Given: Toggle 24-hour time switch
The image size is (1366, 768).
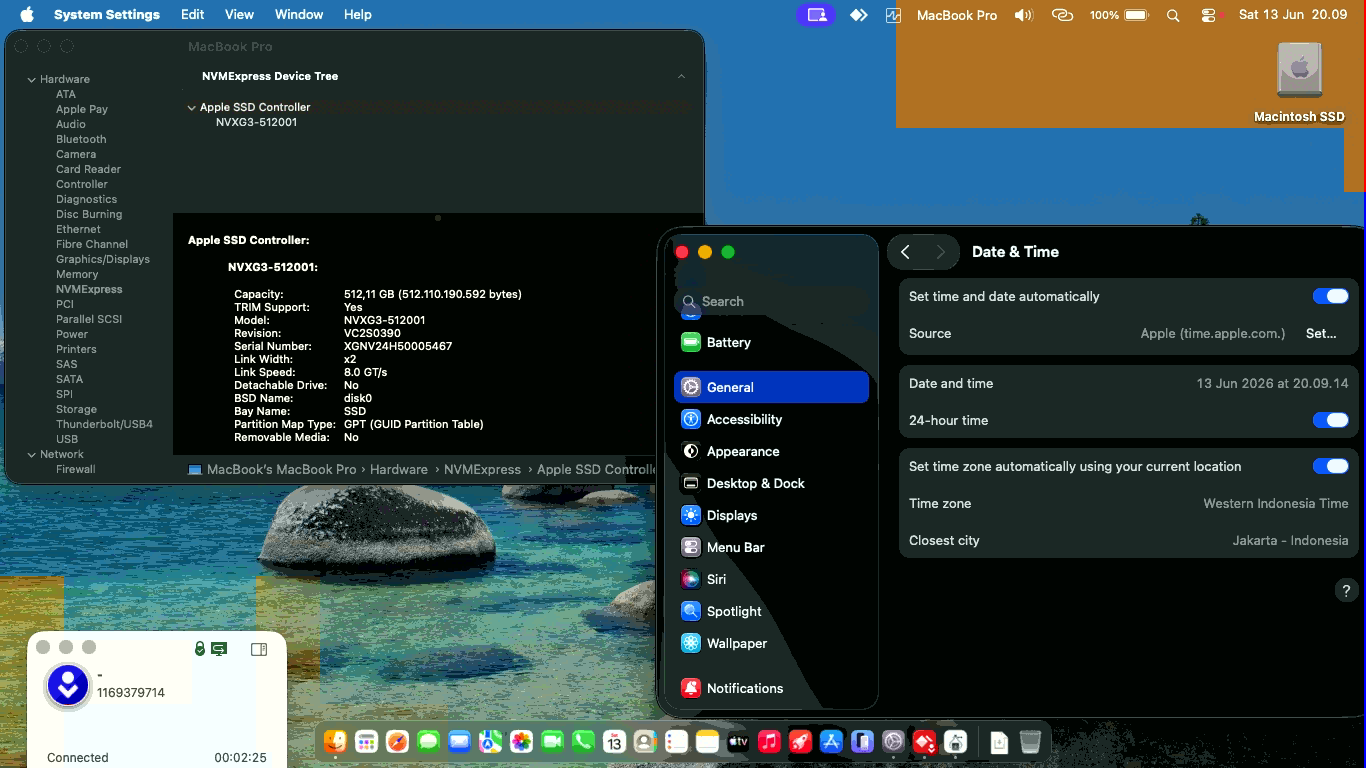Looking at the screenshot, I should coord(1331,420).
